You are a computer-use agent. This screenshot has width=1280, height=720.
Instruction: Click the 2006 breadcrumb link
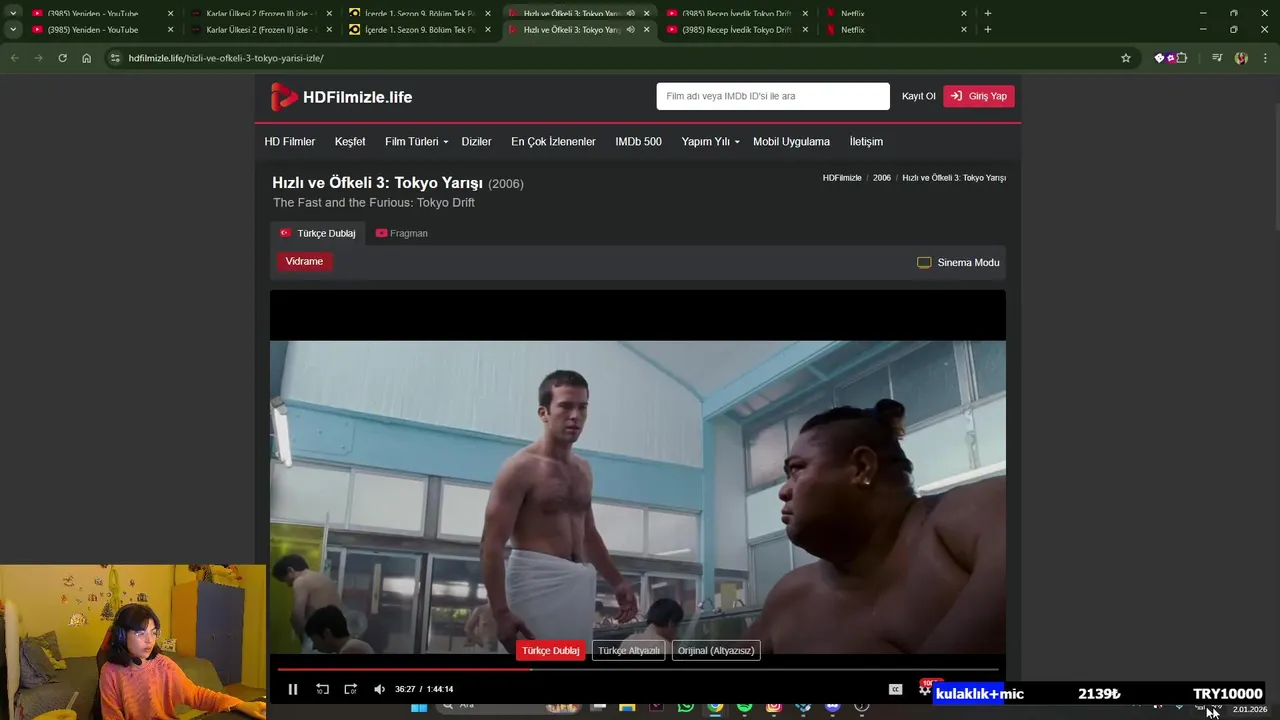pyautogui.click(x=882, y=178)
